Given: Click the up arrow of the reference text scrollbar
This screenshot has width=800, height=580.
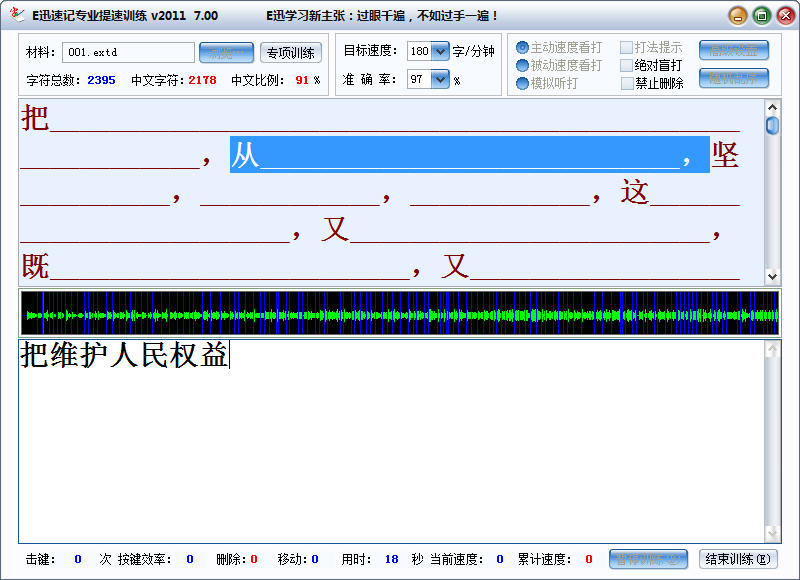Looking at the screenshot, I should [772, 108].
